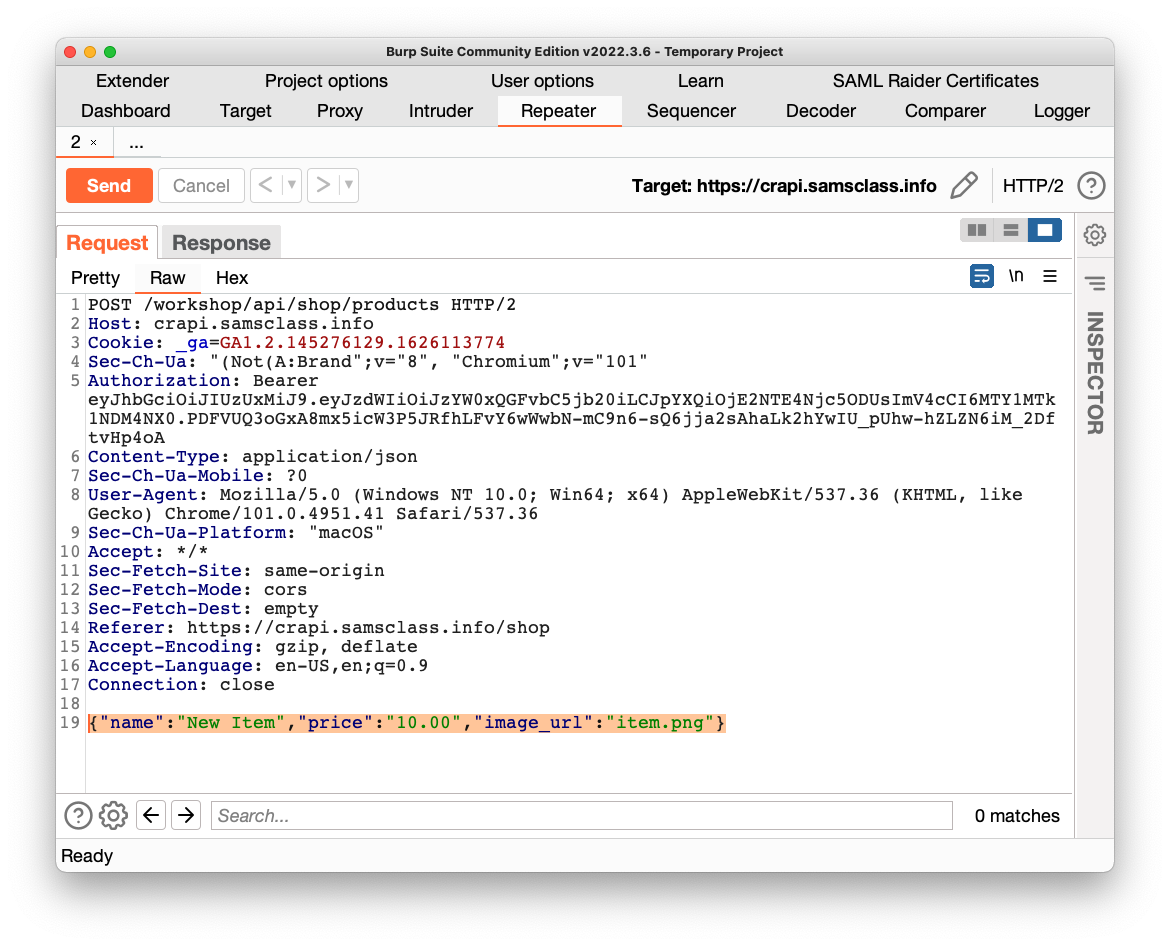The height and width of the screenshot is (946, 1170).
Task: Open the Intruder tab
Action: [441, 111]
